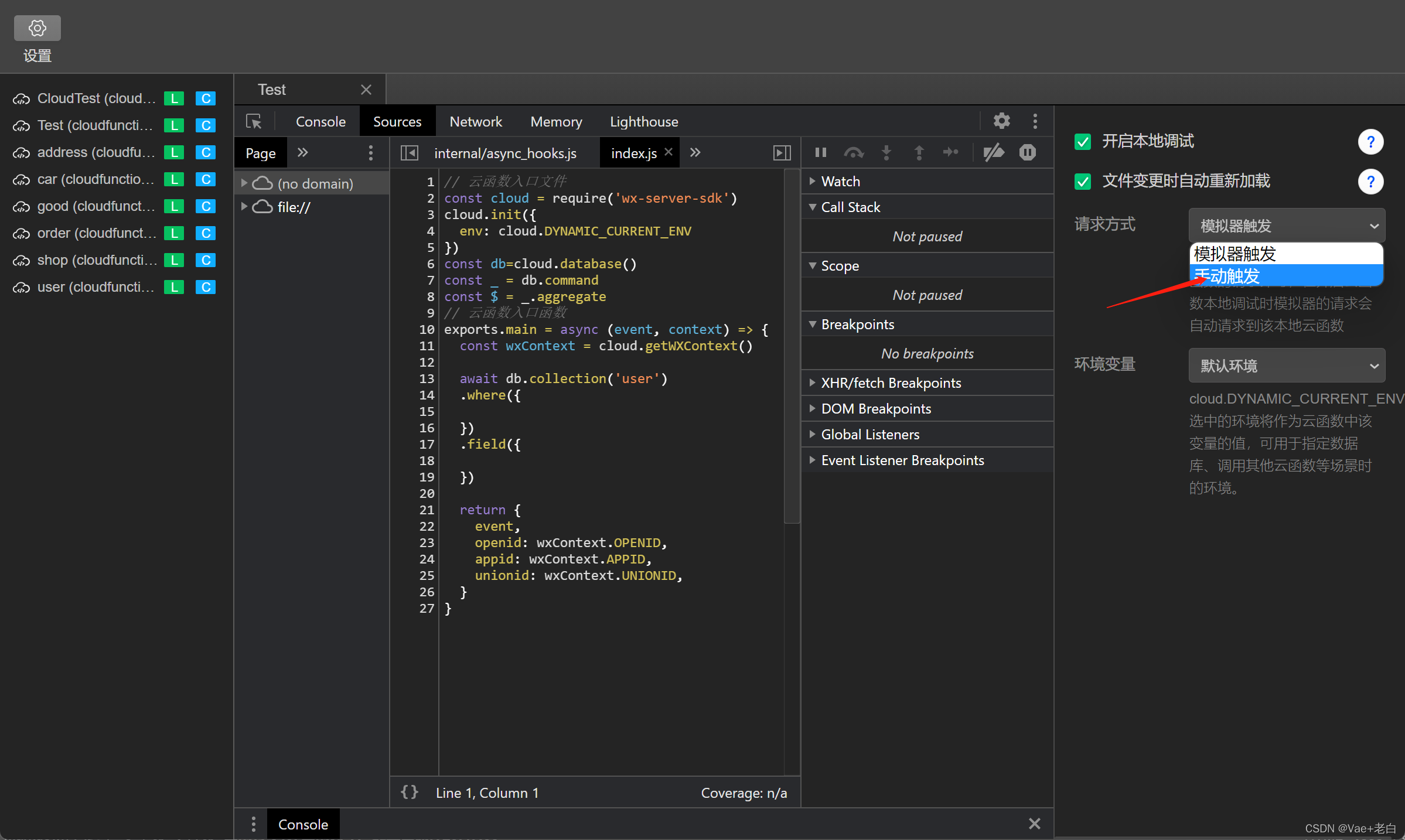
Task: Uncheck the 开启本地调试 checkbox
Action: pos(1083,142)
